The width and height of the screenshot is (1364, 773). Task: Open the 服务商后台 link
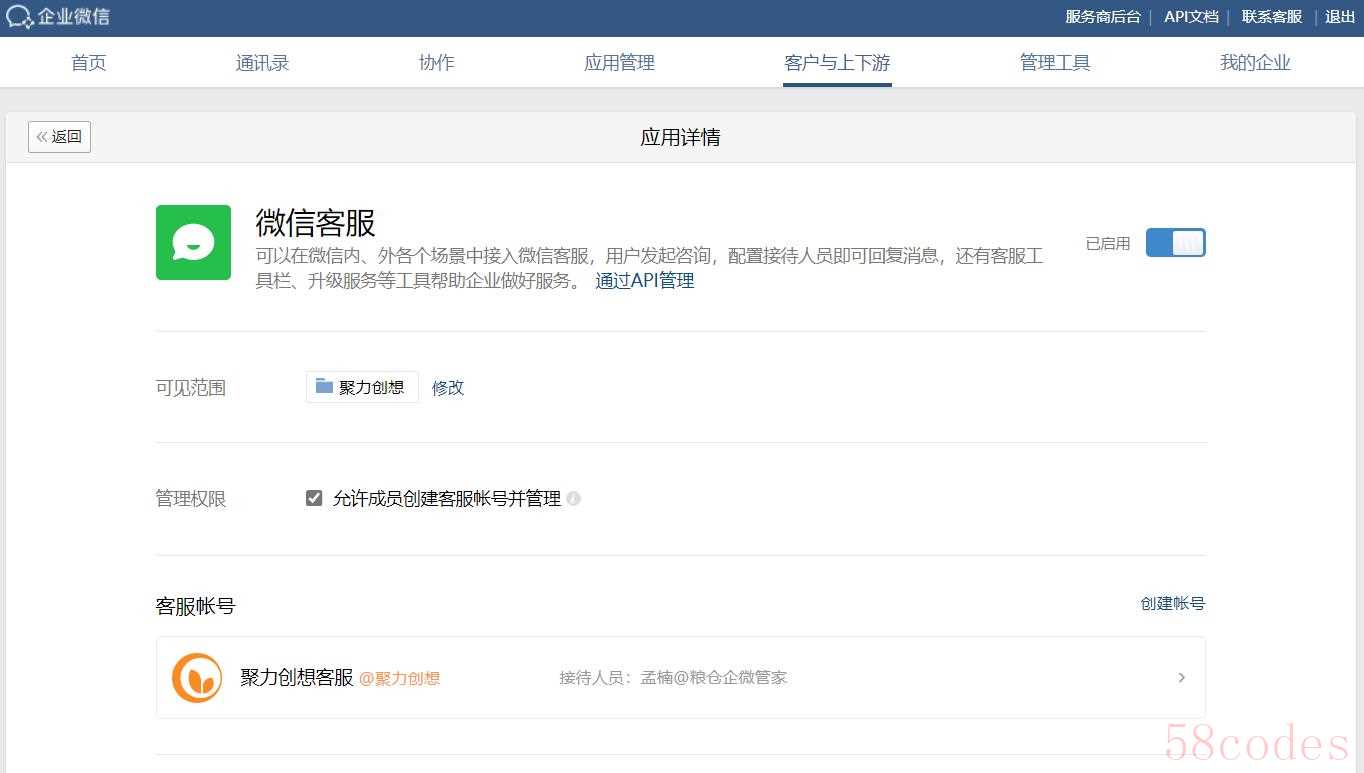coord(1103,17)
